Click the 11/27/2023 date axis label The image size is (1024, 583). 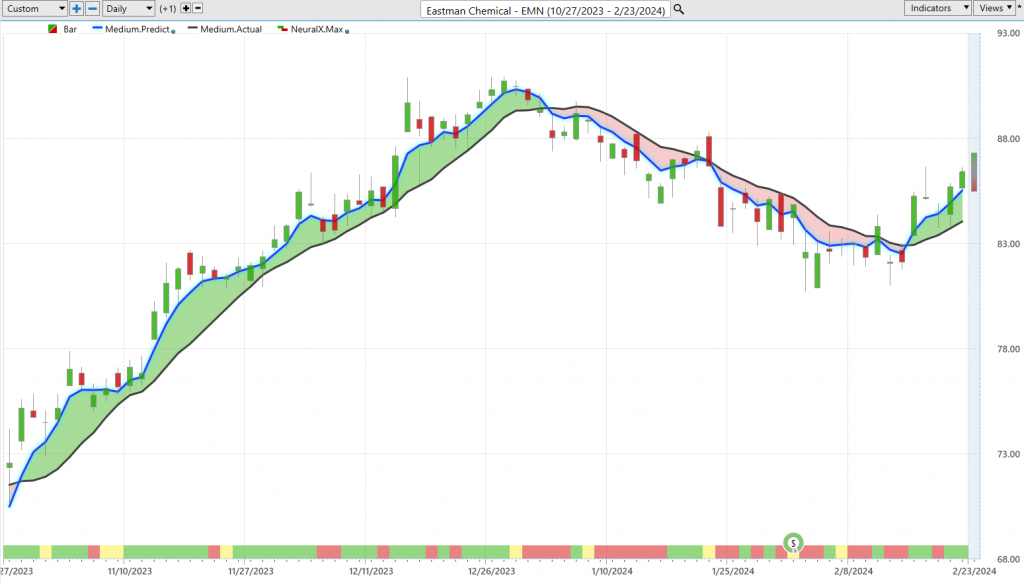coord(251,571)
